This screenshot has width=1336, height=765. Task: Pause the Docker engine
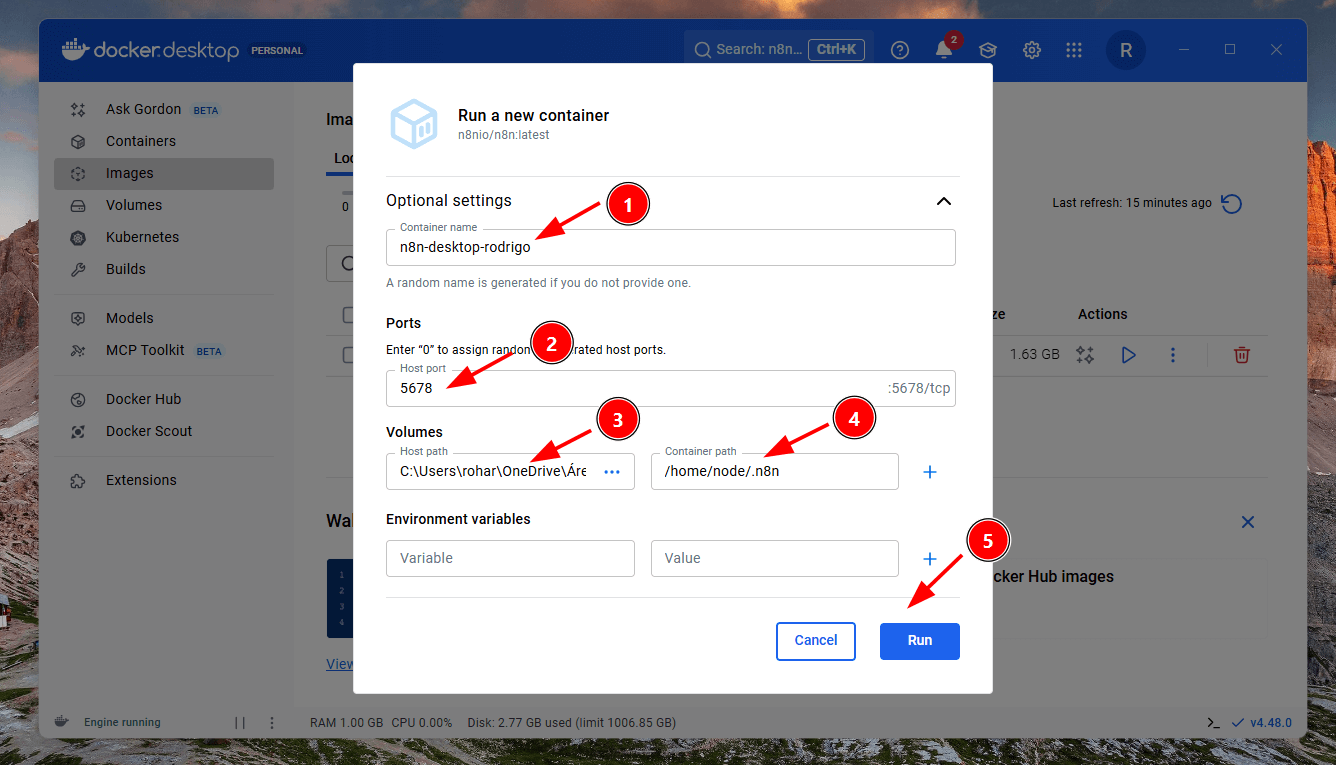click(240, 722)
